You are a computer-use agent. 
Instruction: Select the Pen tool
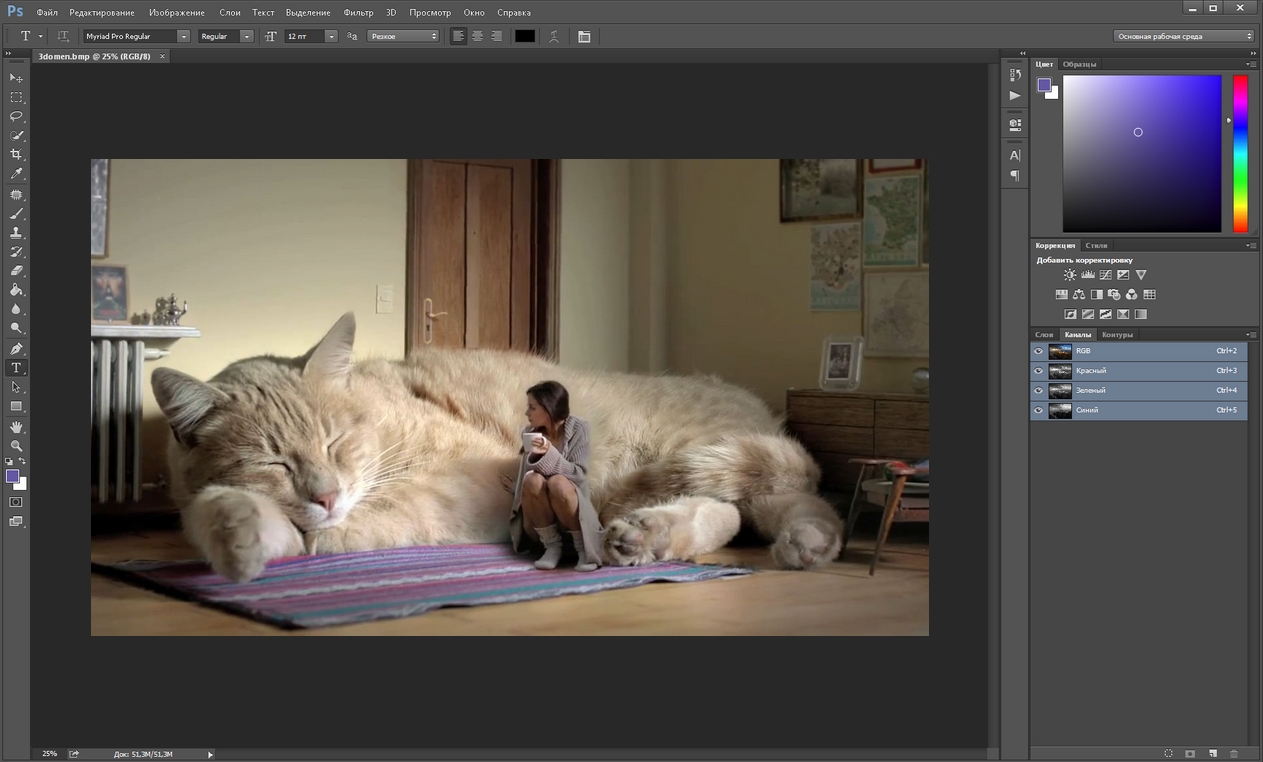[16, 349]
